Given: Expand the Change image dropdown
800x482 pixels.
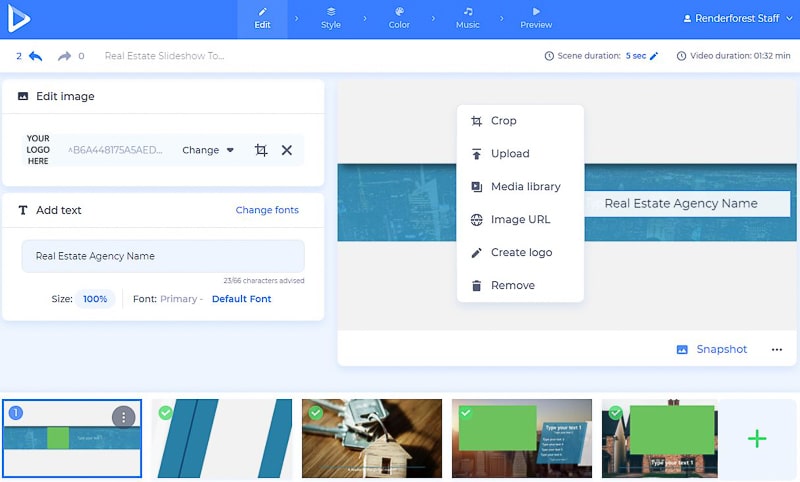Looking at the screenshot, I should click(x=208, y=150).
